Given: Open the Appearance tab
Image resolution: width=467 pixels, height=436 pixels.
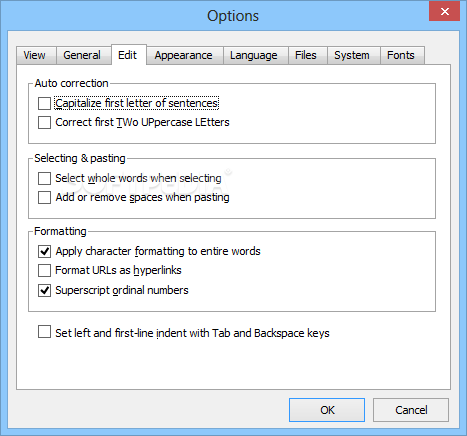Looking at the screenshot, I should tap(185, 55).
